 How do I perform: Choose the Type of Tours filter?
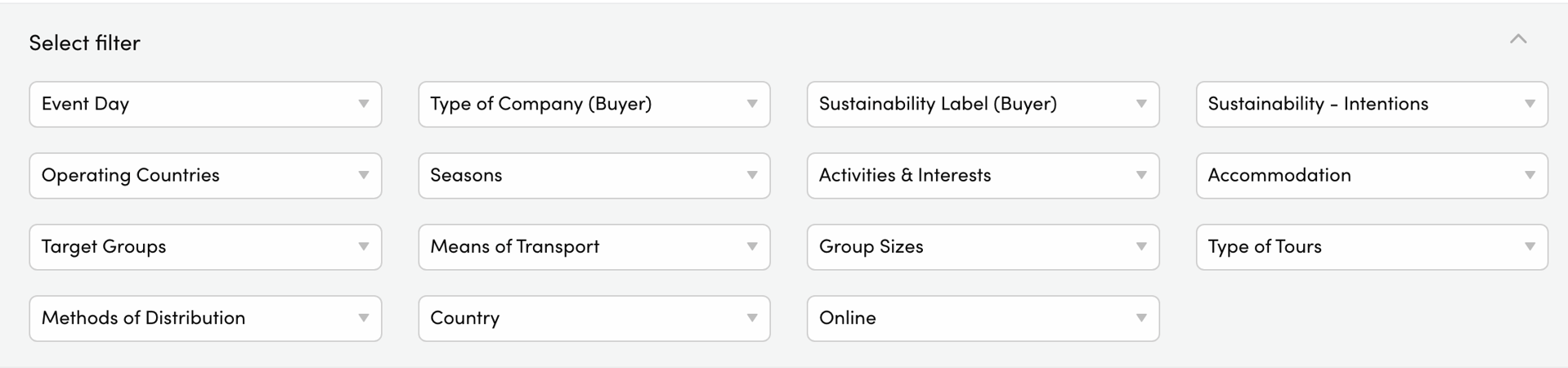(1371, 246)
